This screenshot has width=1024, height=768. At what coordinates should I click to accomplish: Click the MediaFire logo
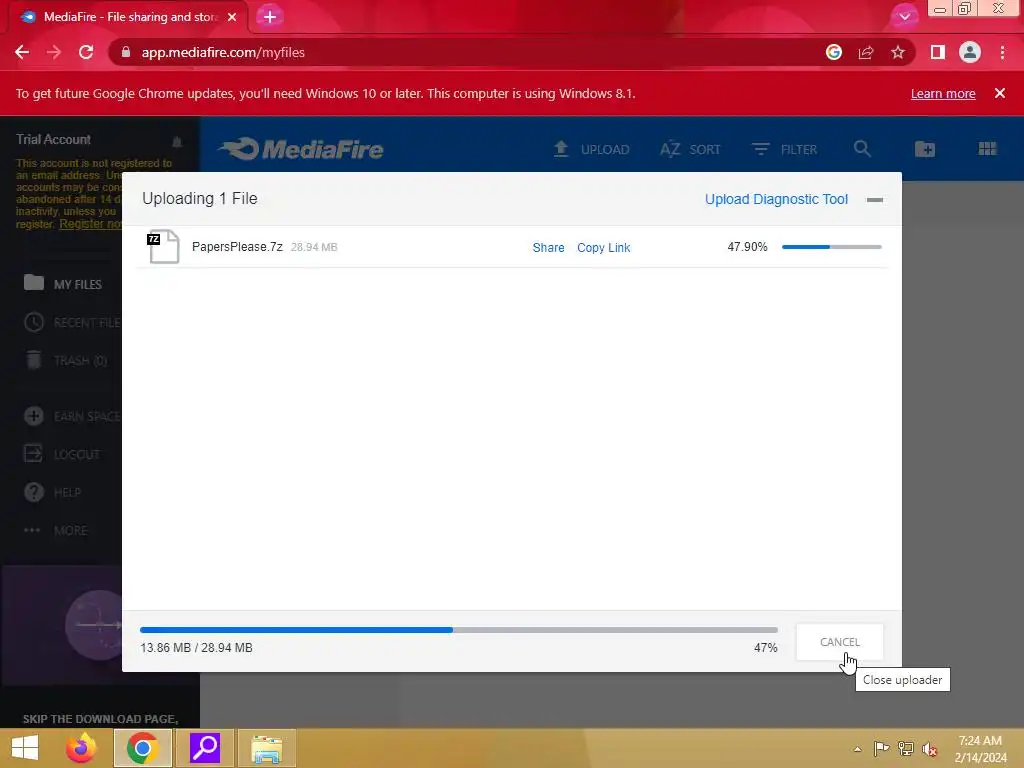click(x=301, y=149)
